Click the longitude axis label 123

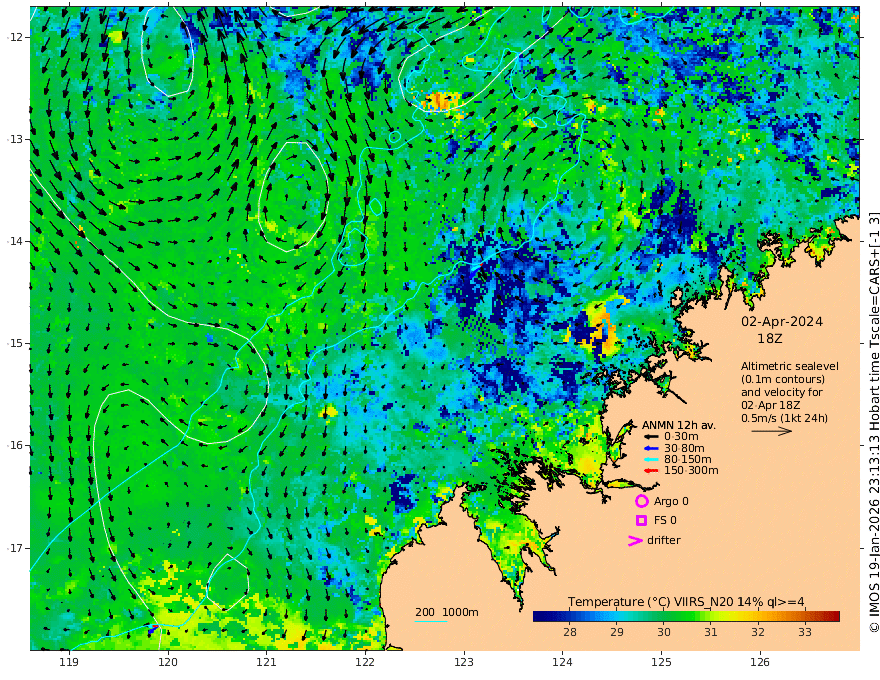pos(464,662)
